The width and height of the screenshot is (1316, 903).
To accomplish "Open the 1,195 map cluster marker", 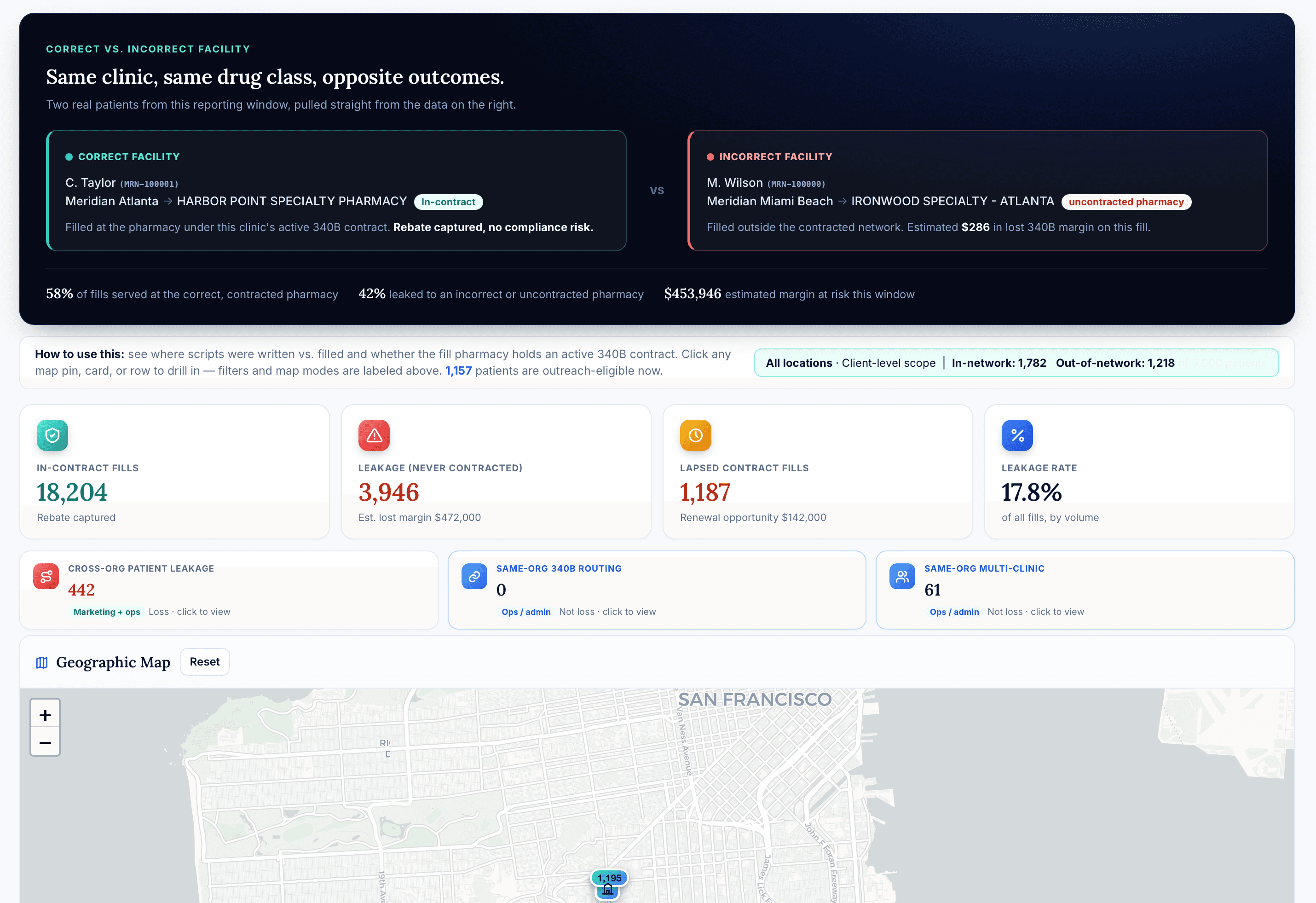I will click(609, 878).
